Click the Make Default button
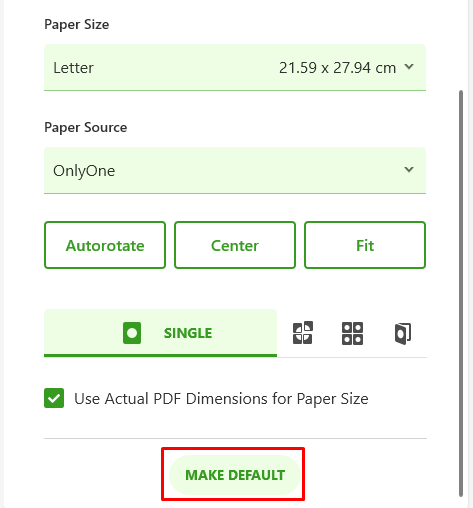The height and width of the screenshot is (508, 473). pyautogui.click(x=235, y=475)
